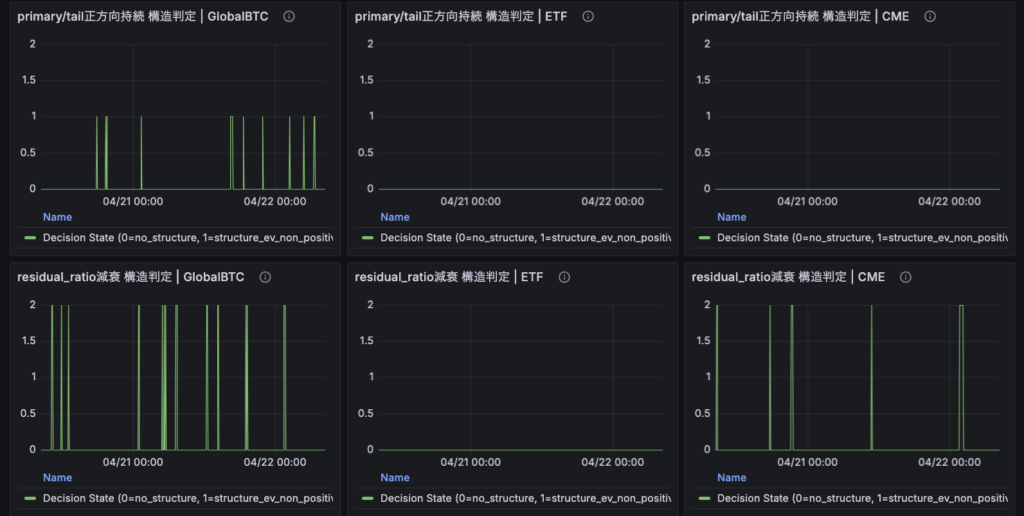Open green series color swatch in residual_ratio CME legend

tap(704, 498)
